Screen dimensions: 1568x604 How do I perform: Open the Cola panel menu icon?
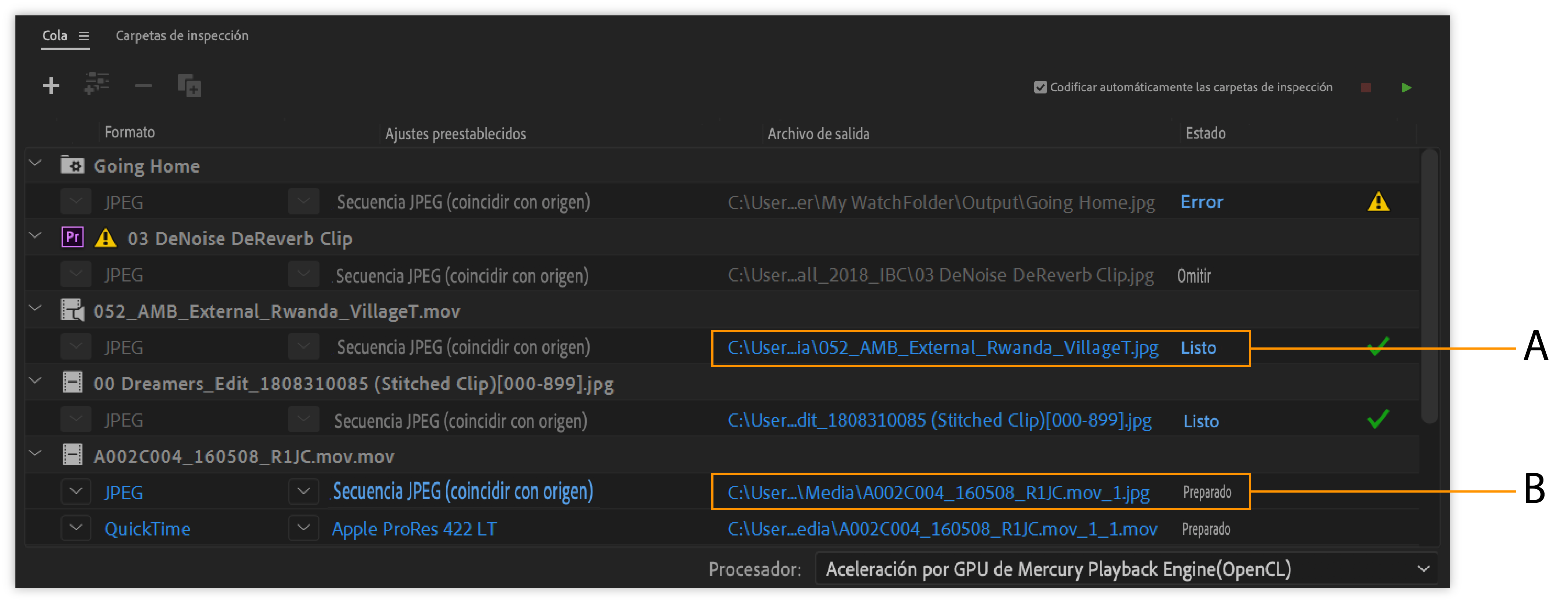tap(84, 36)
